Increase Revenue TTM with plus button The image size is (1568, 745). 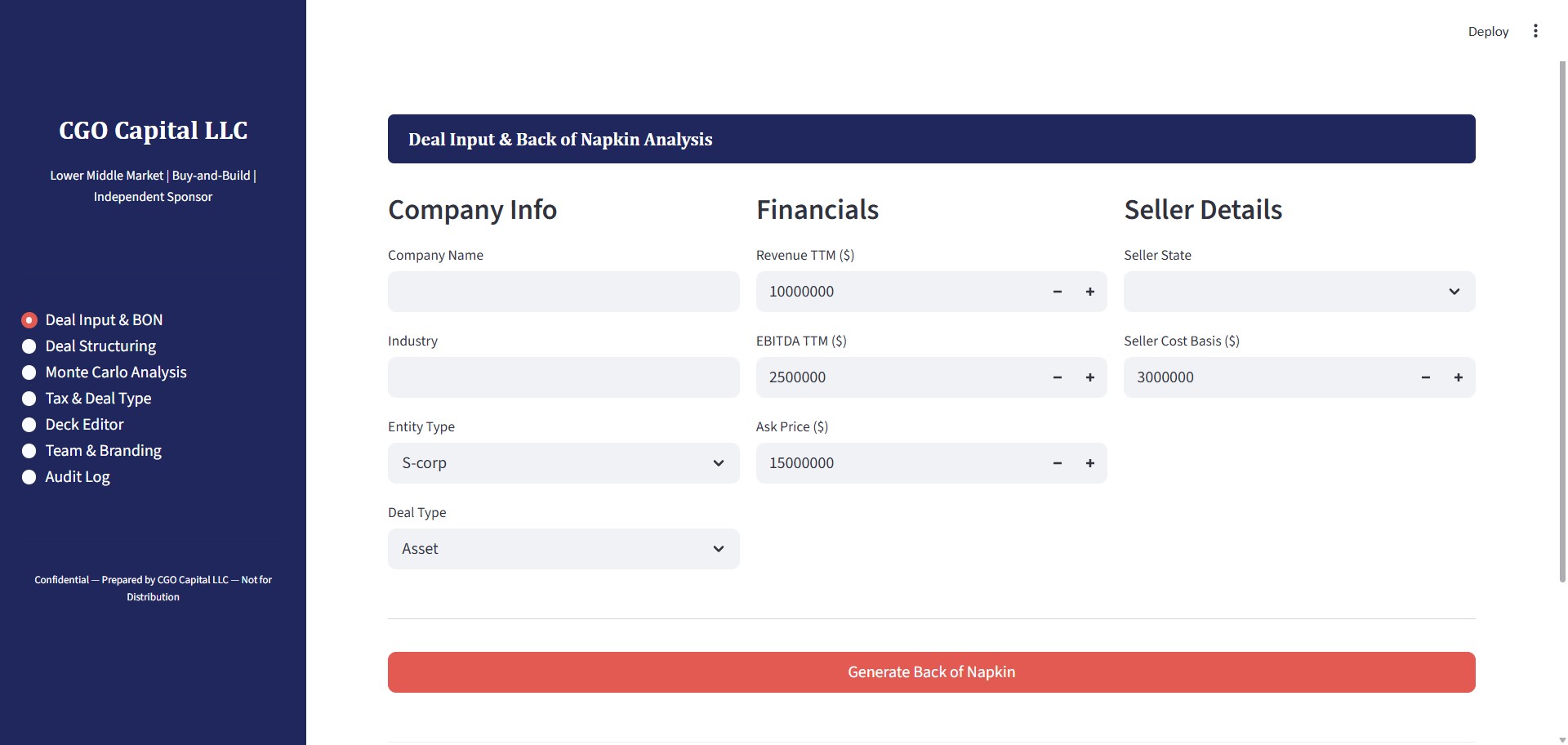1089,292
